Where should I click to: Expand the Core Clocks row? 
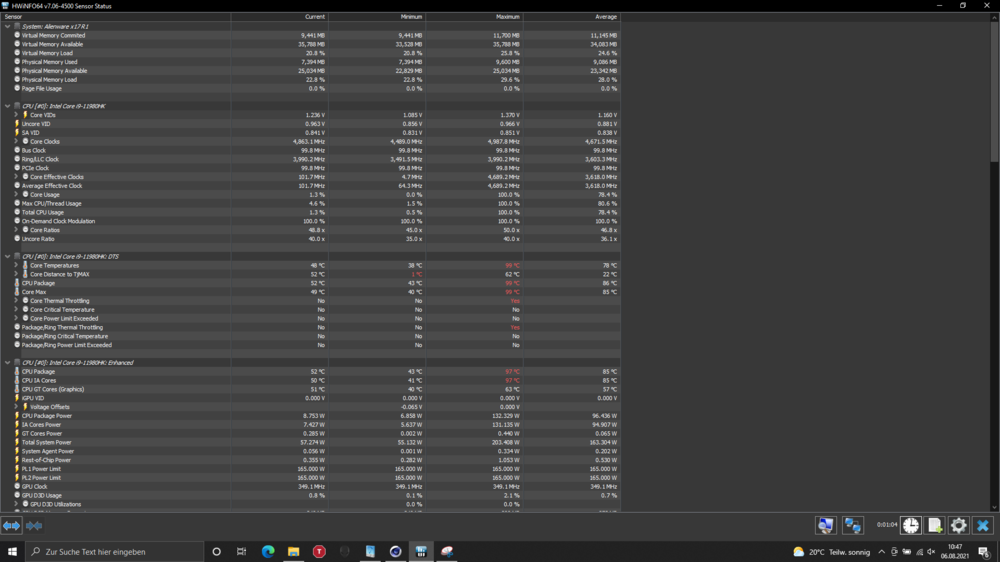coord(16,142)
